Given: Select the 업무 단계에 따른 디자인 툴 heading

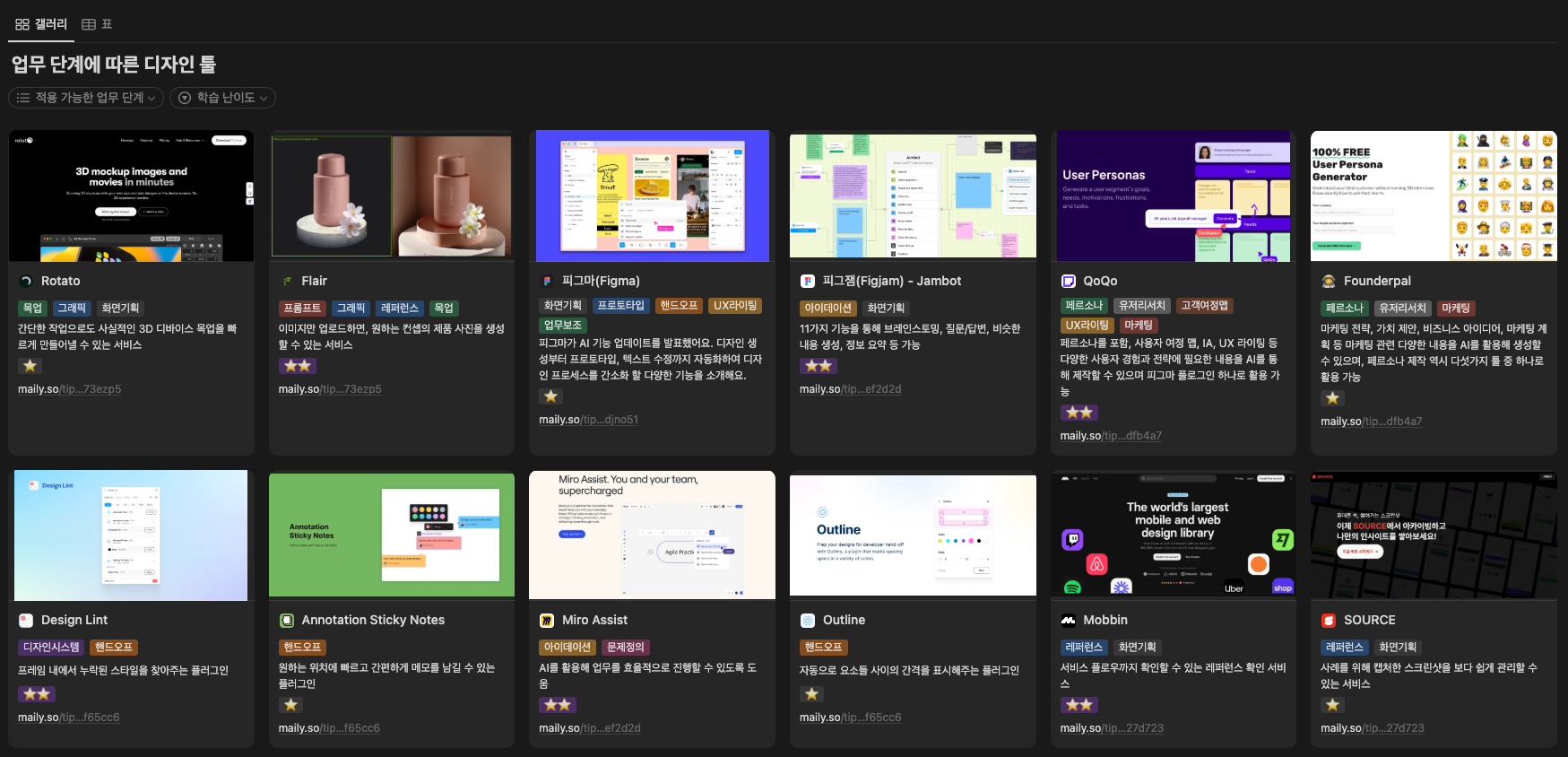Looking at the screenshot, I should [x=114, y=65].
